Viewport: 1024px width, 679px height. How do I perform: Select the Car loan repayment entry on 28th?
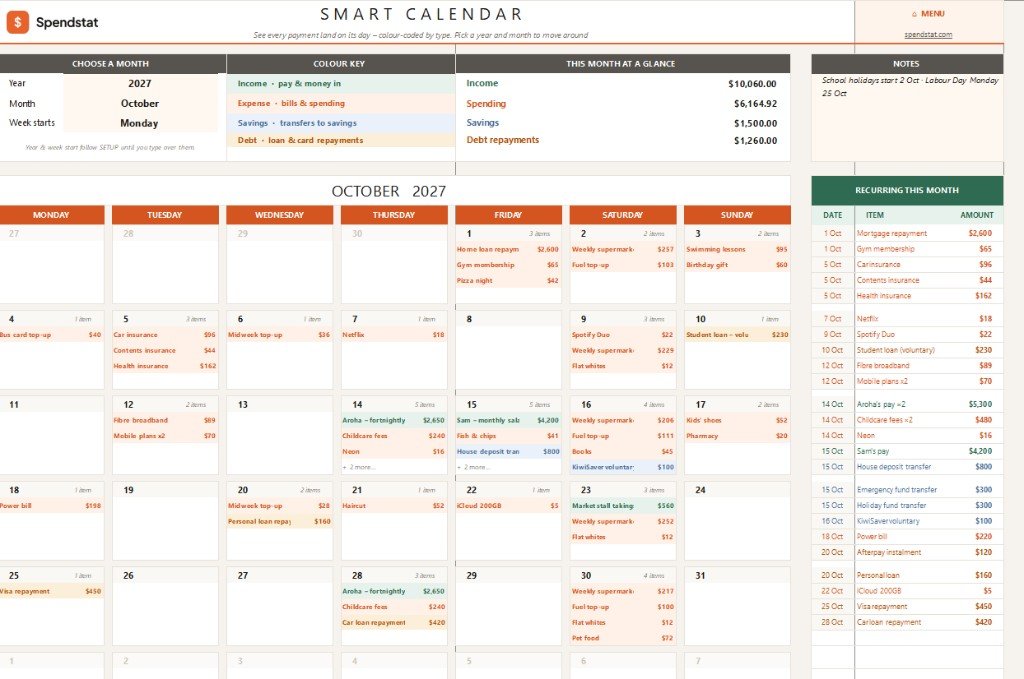click(394, 623)
